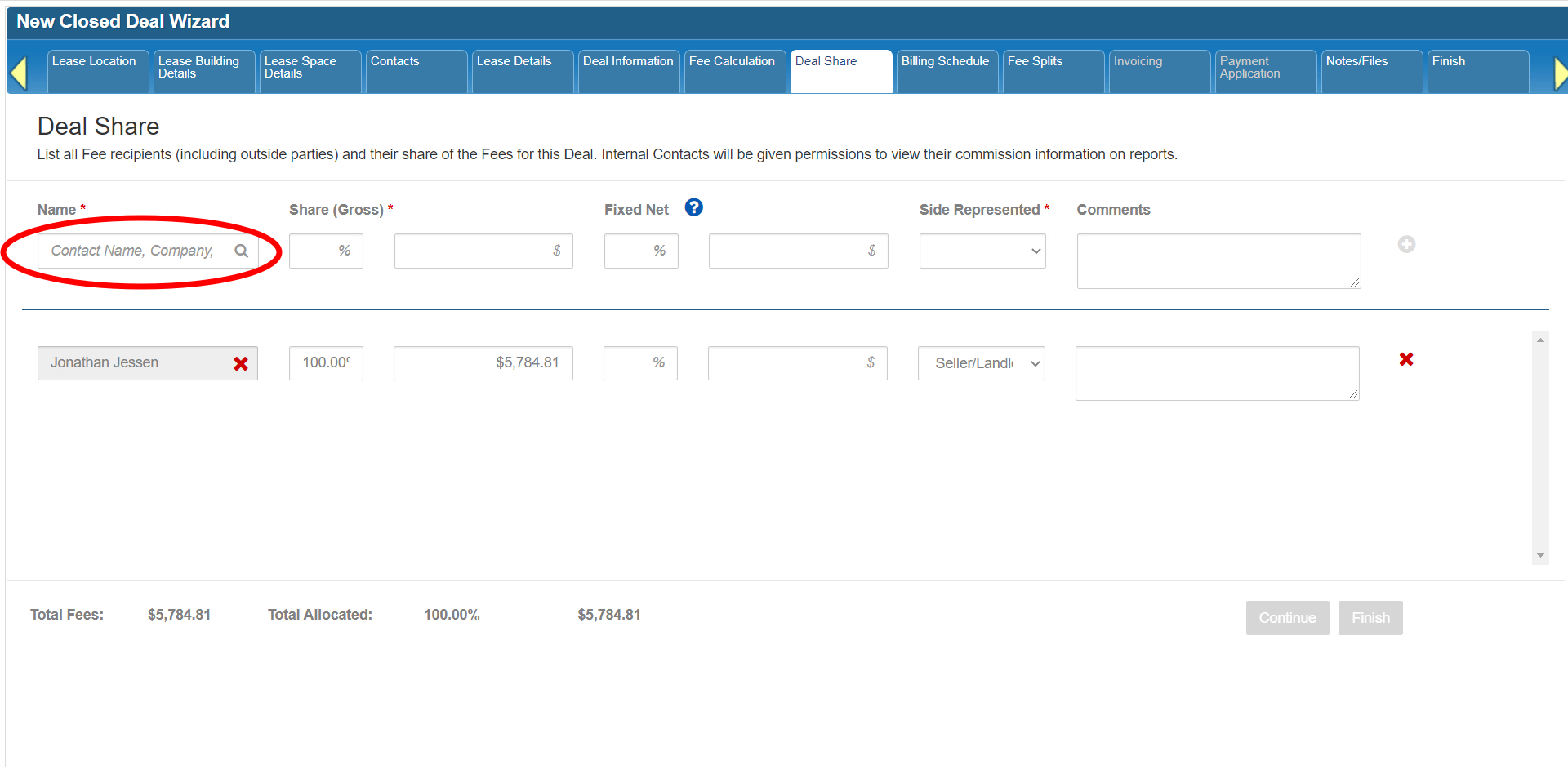Click the gray plus add-recipient icon
This screenshot has width=1568, height=769.
point(1405,244)
